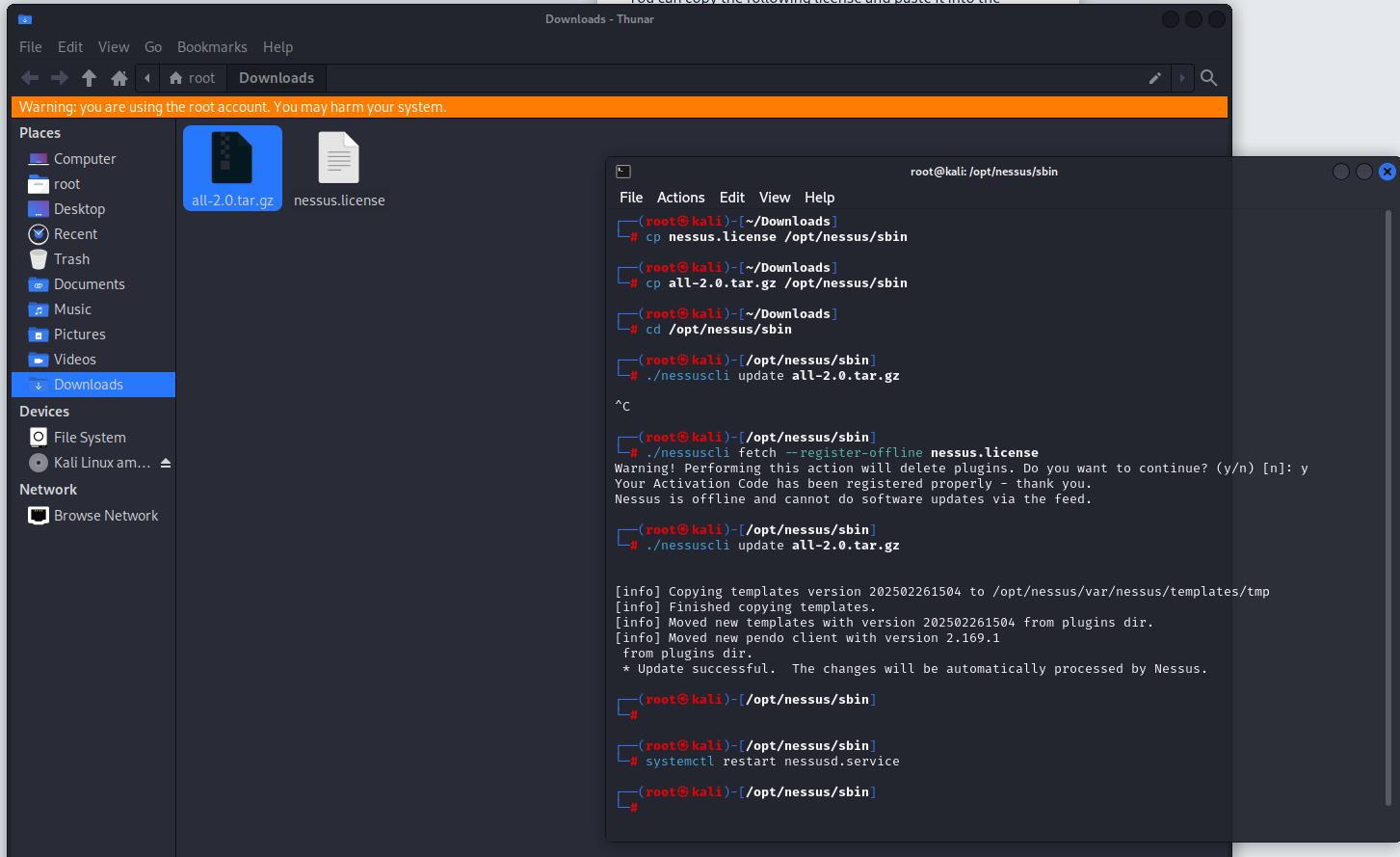Toggle path edit mode with pencil icon

tap(1155, 78)
